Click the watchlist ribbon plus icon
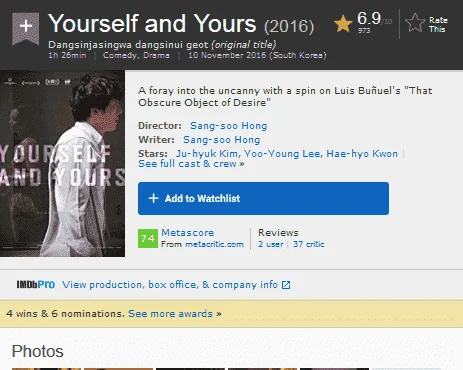This screenshot has width=463, height=370. coord(26,28)
